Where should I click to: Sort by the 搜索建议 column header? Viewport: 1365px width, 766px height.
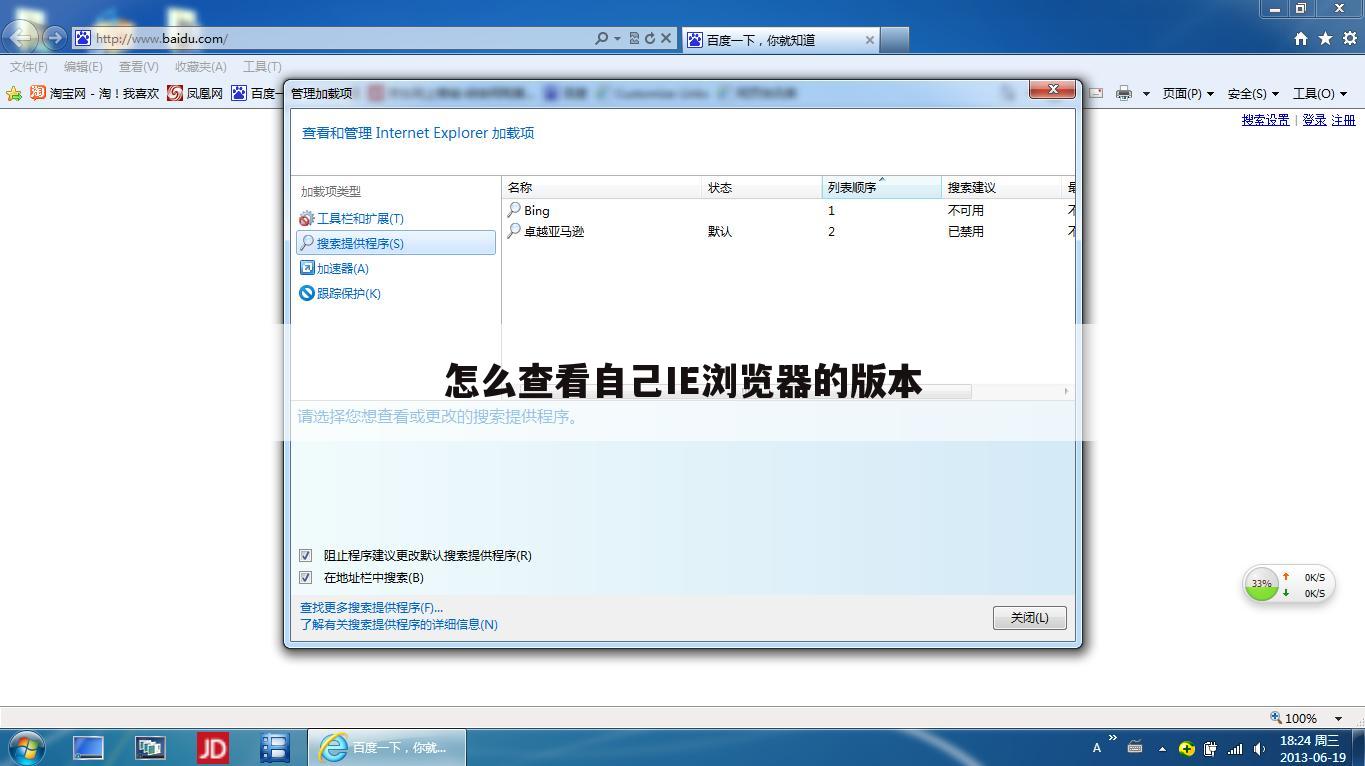coord(1002,187)
